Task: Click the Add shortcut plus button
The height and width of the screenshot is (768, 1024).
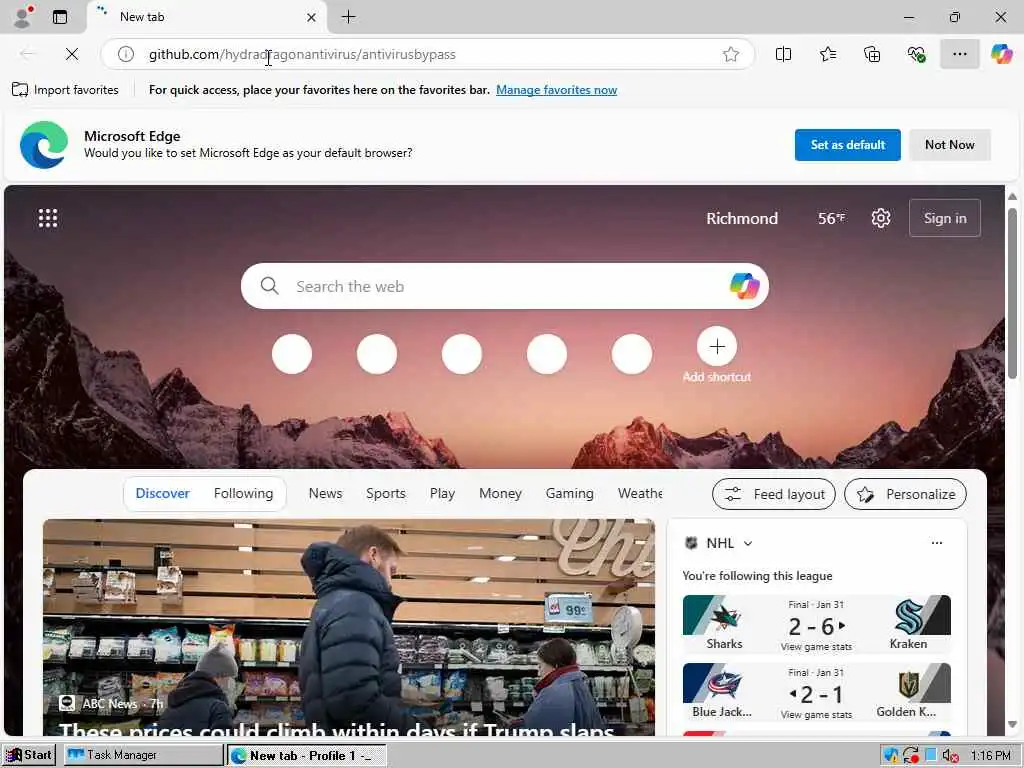Action: pyautogui.click(x=716, y=347)
